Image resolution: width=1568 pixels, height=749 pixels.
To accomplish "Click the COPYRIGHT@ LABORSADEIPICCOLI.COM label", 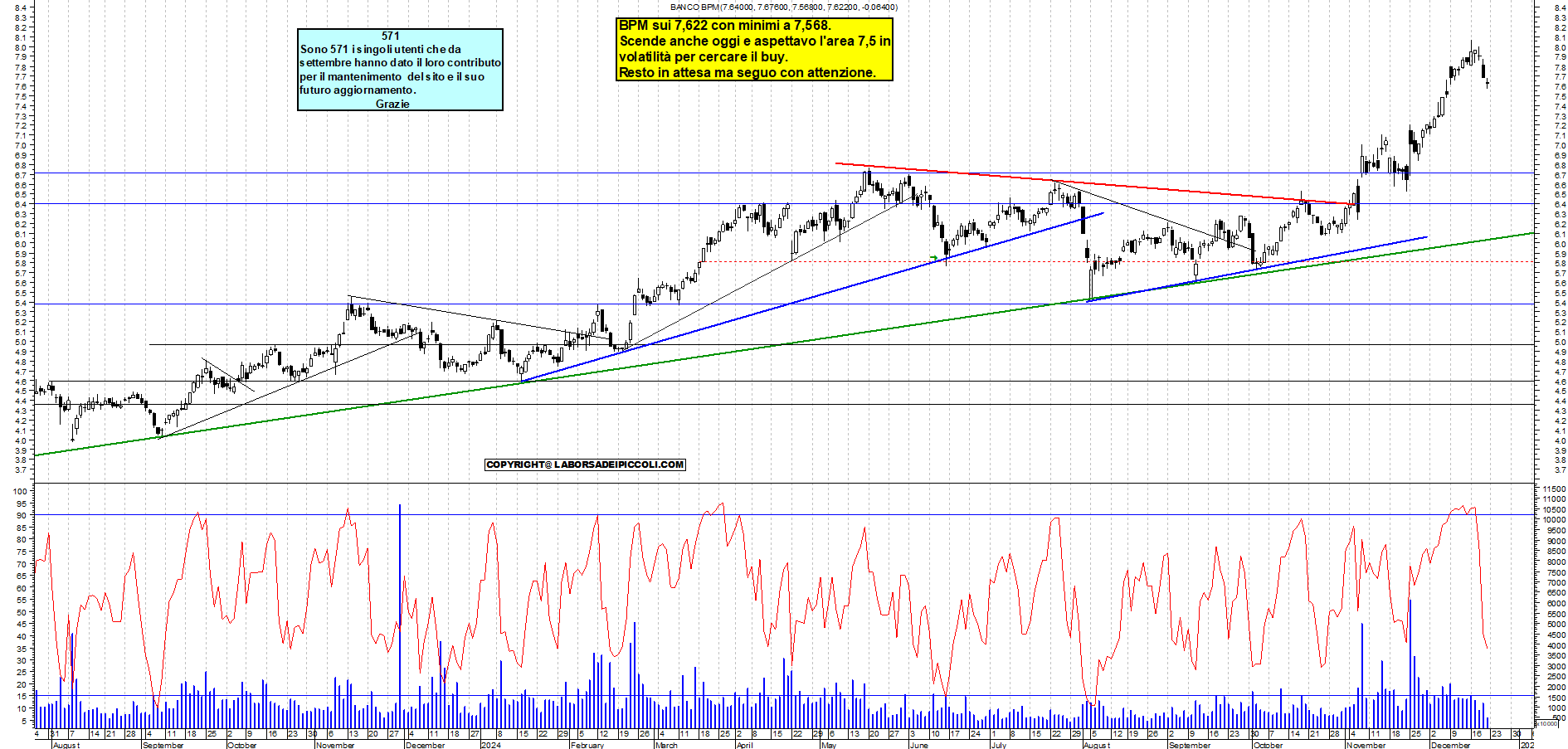I will pyautogui.click(x=585, y=464).
